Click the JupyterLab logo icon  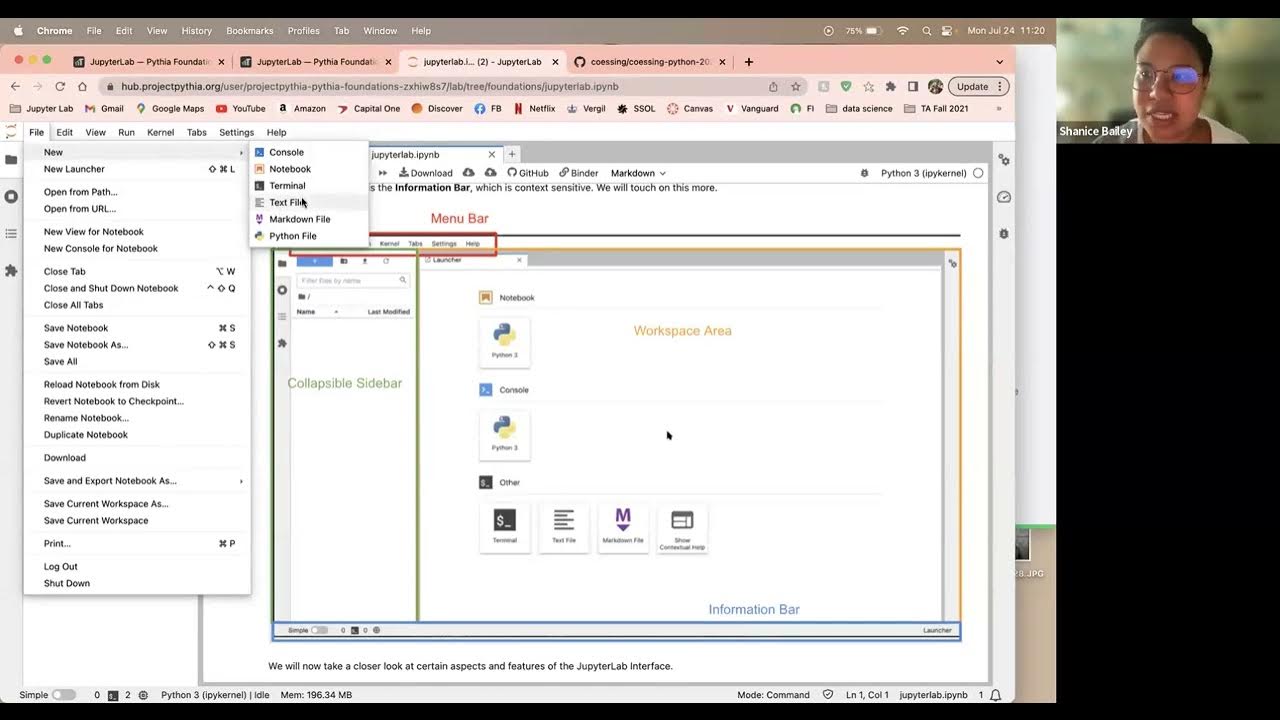click(11, 132)
